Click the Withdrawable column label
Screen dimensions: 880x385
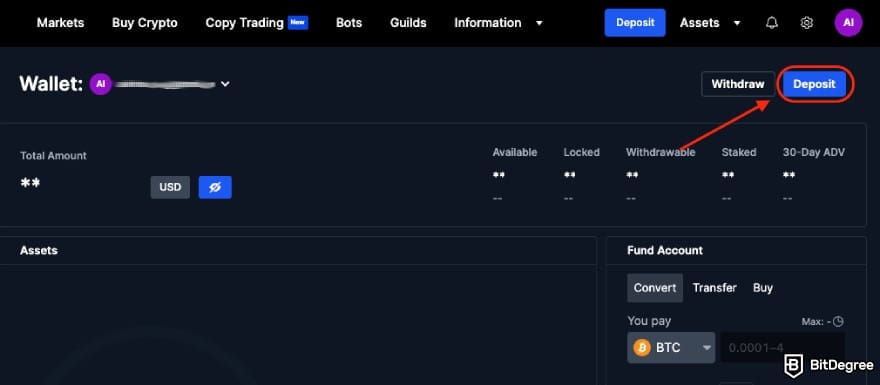point(661,152)
